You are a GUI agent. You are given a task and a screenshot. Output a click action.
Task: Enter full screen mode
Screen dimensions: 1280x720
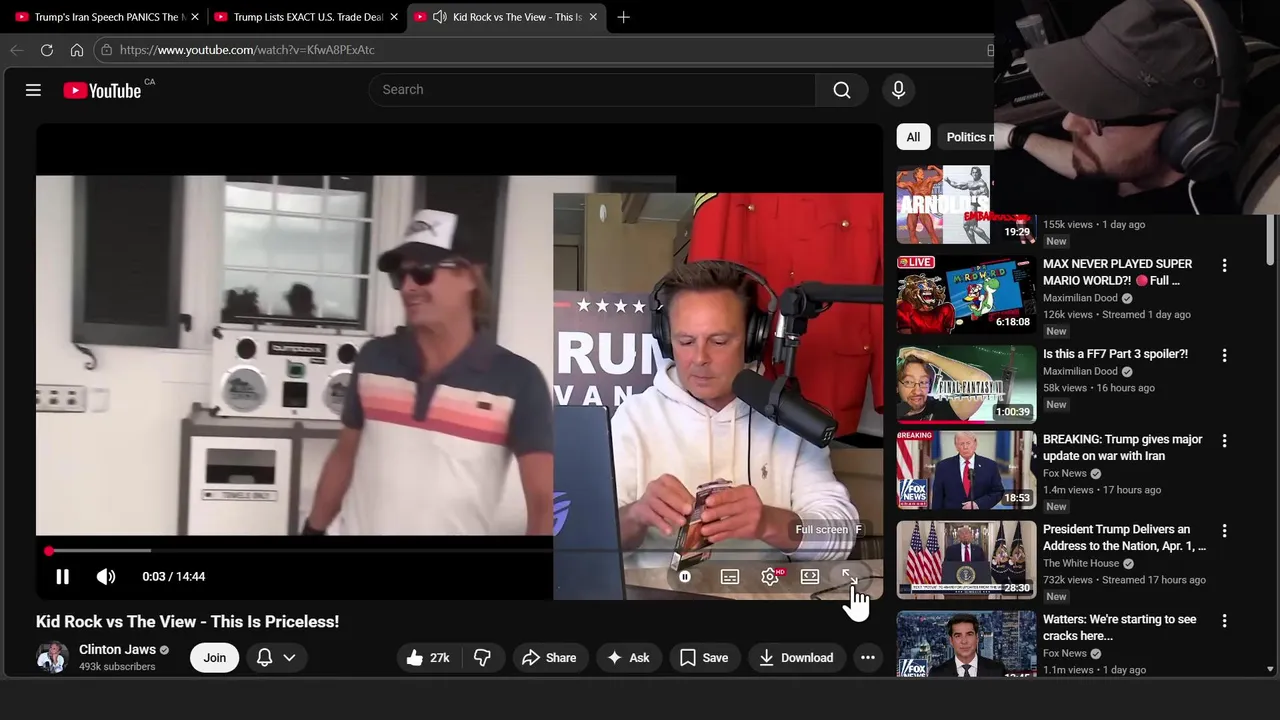[x=848, y=576]
